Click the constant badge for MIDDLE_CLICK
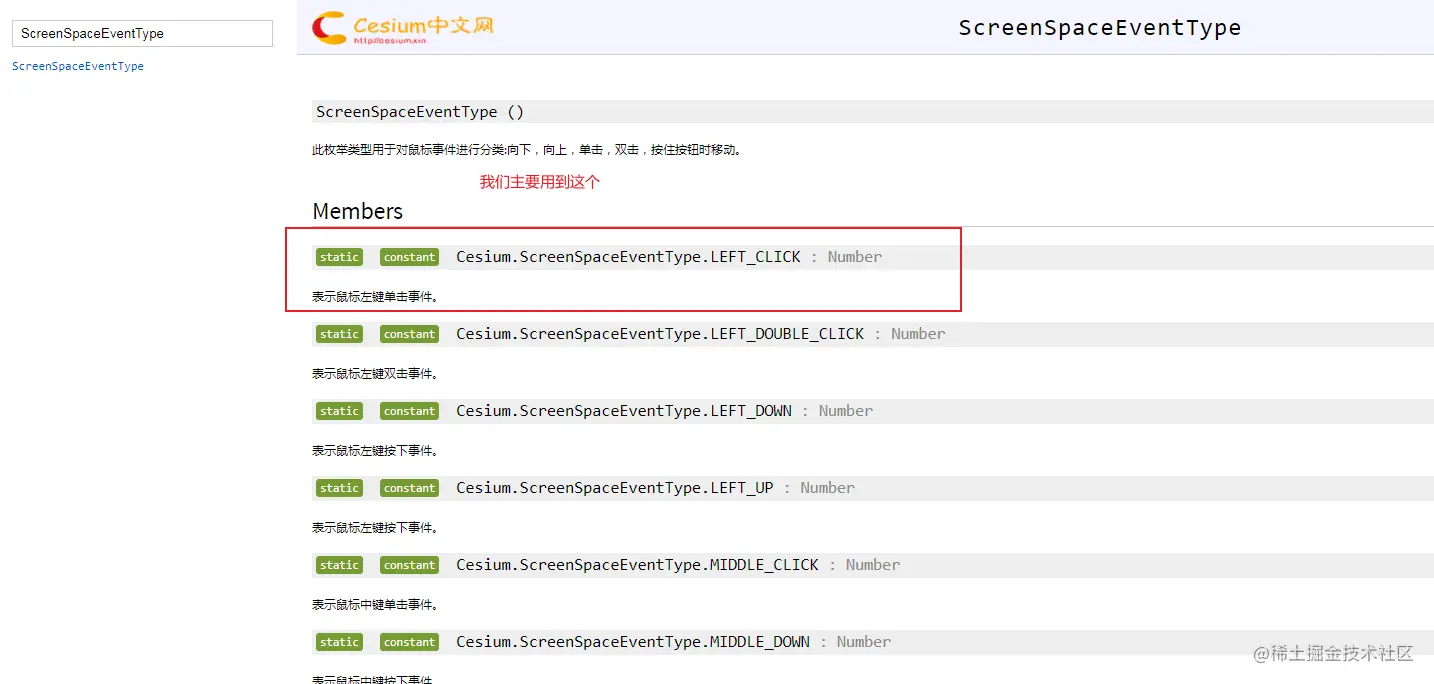1434x684 pixels. tap(409, 565)
